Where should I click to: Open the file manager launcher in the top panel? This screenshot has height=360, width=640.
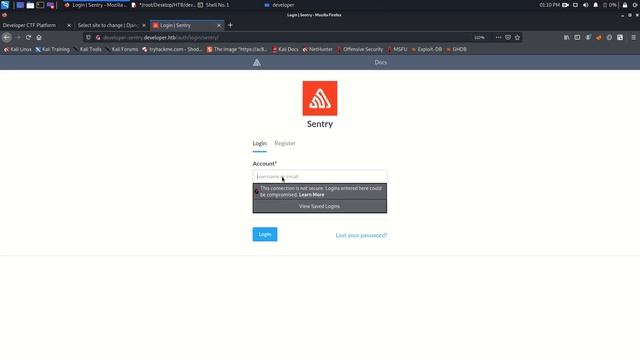click(30, 5)
